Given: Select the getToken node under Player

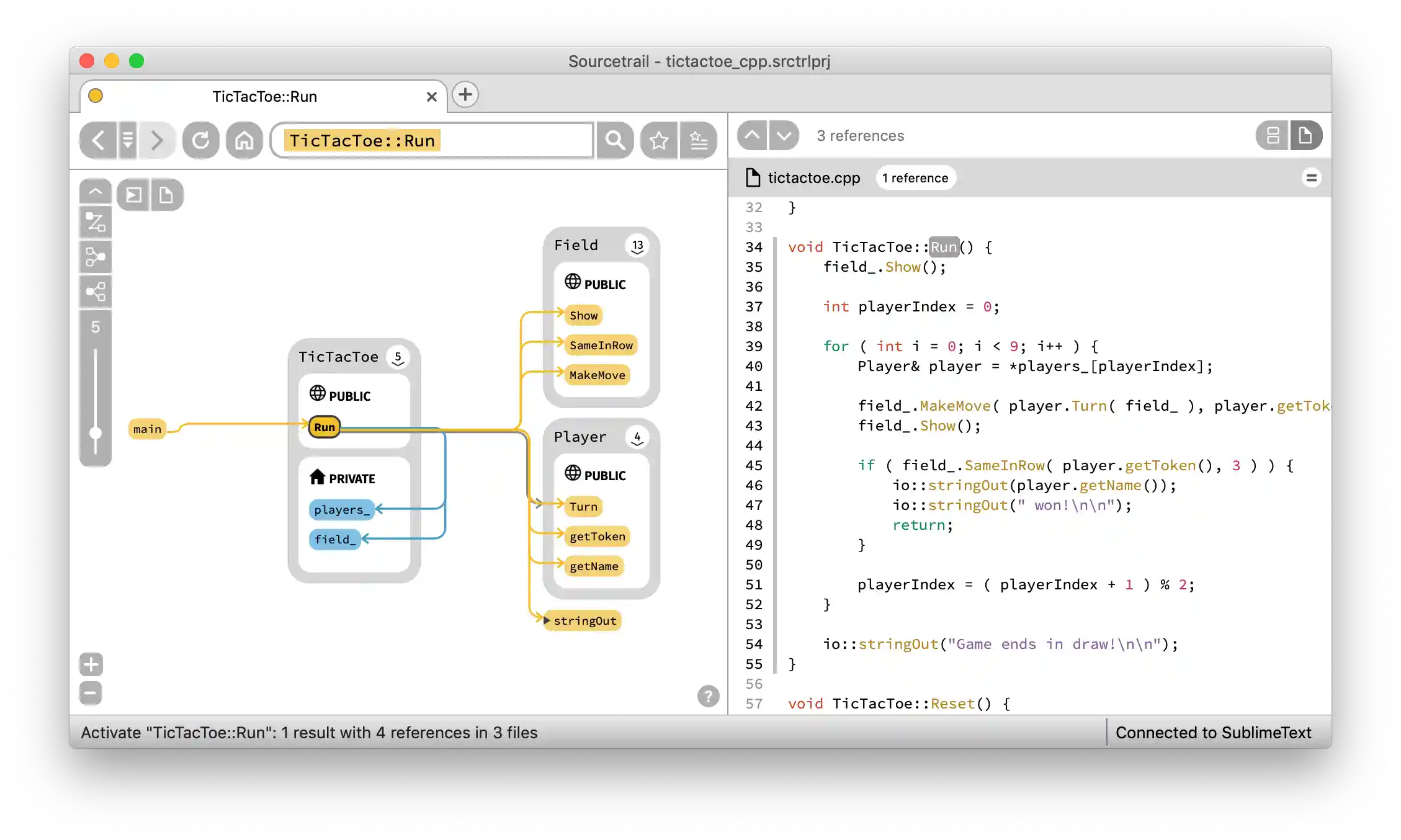Looking at the screenshot, I should coord(596,537).
